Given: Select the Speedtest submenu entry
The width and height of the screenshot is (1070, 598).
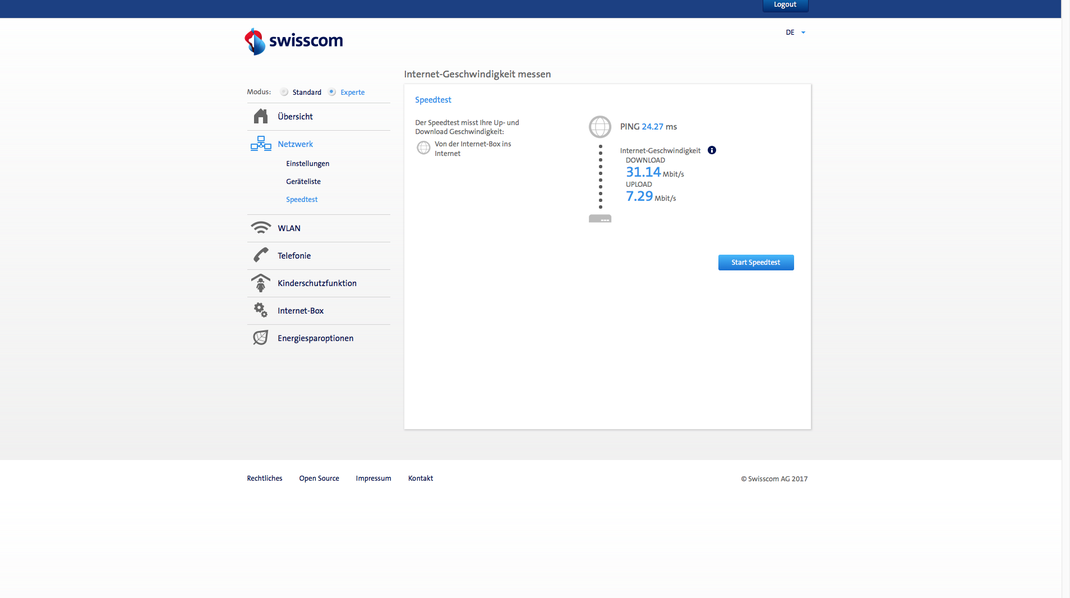Looking at the screenshot, I should click(x=302, y=199).
